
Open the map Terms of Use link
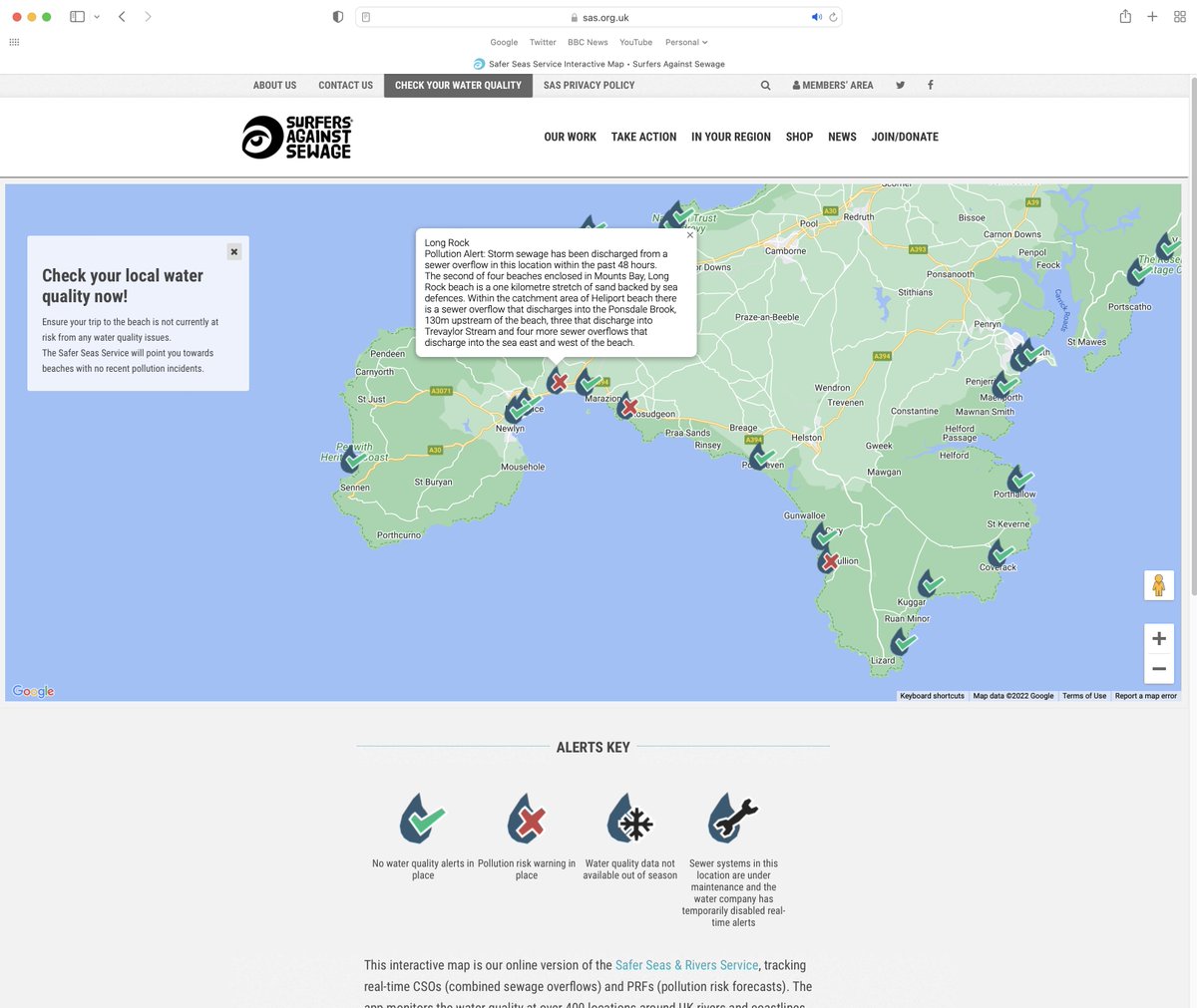coord(1084,696)
